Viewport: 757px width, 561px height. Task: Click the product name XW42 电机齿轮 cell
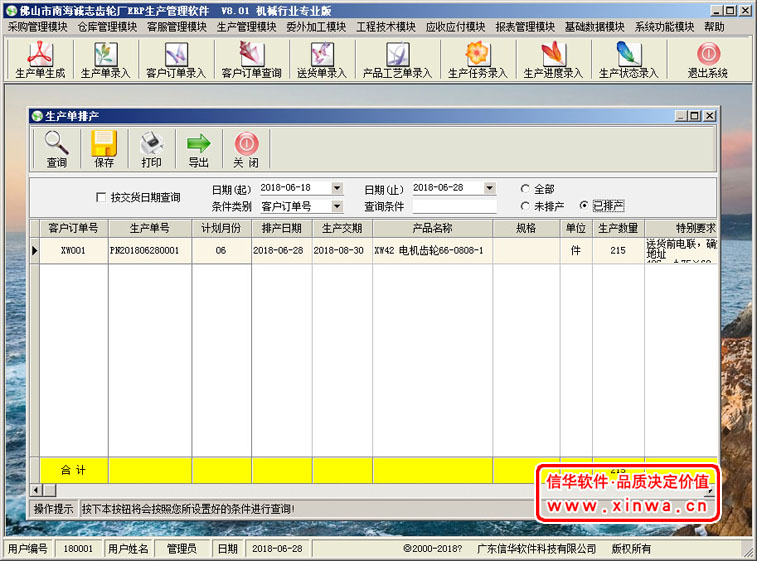pyautogui.click(x=433, y=251)
